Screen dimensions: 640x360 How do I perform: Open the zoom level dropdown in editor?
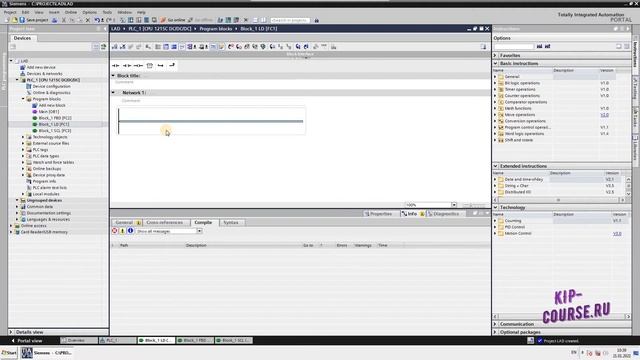[x=454, y=205]
